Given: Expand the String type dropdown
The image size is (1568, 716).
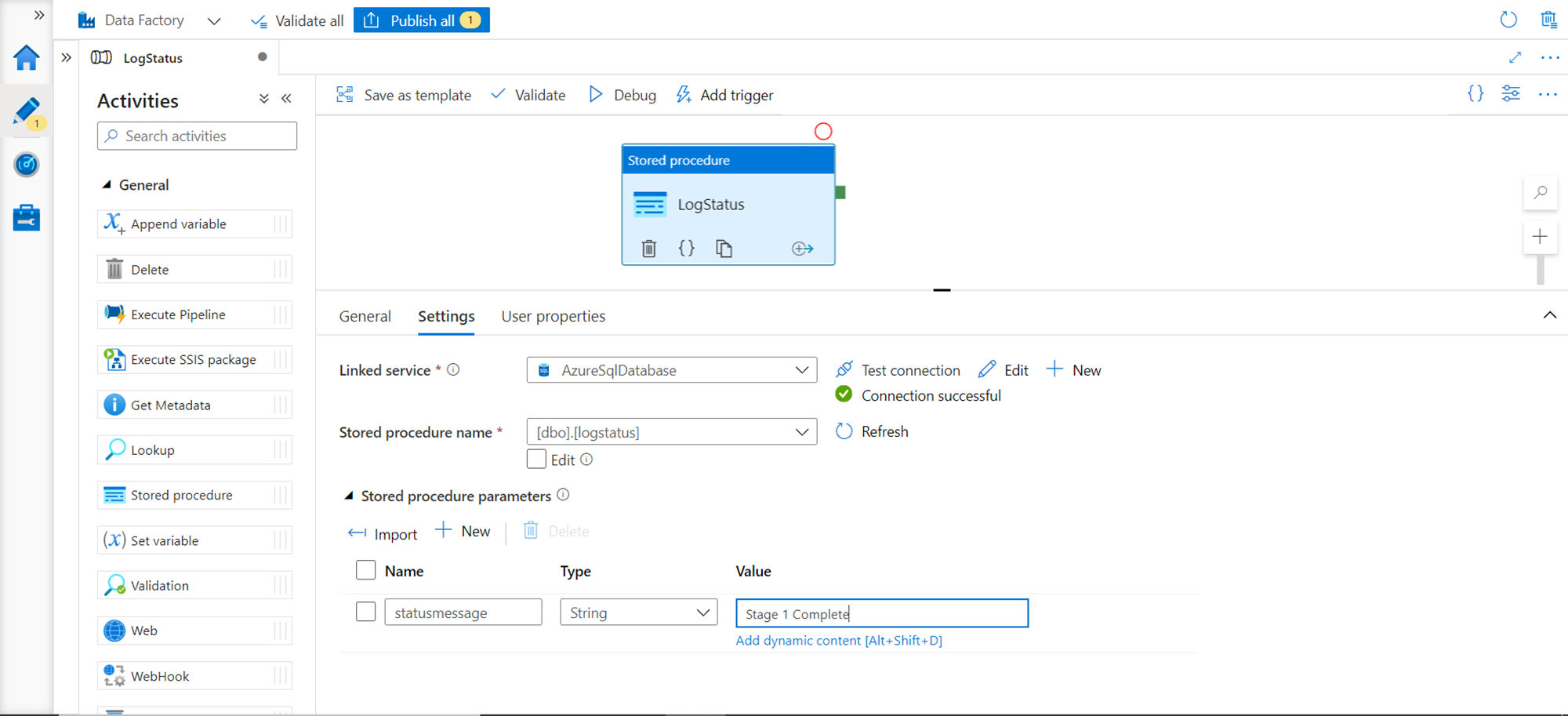Looking at the screenshot, I should [x=638, y=612].
